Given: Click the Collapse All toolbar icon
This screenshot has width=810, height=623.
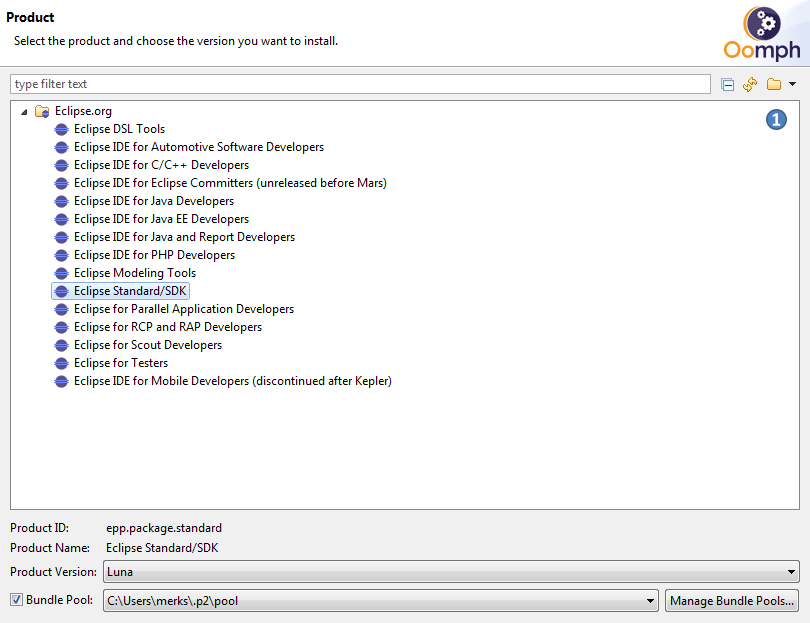Looking at the screenshot, I should point(727,85).
